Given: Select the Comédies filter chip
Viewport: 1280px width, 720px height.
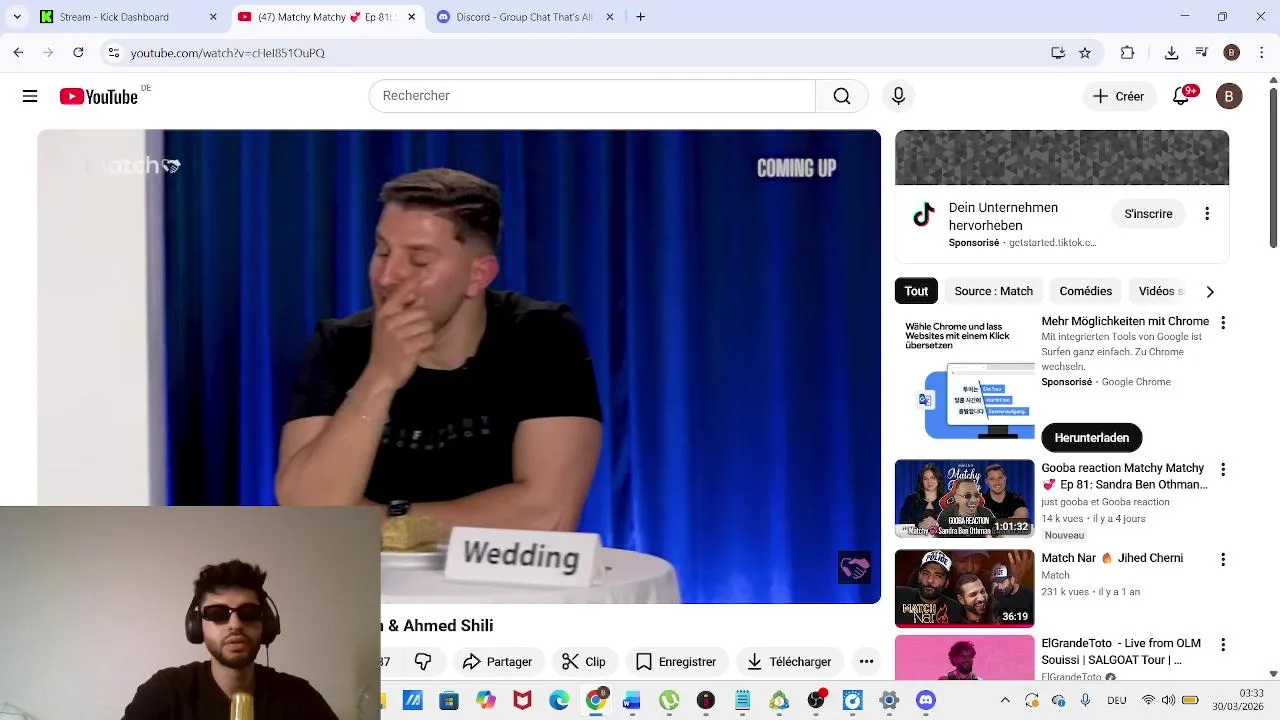Looking at the screenshot, I should coord(1085,291).
